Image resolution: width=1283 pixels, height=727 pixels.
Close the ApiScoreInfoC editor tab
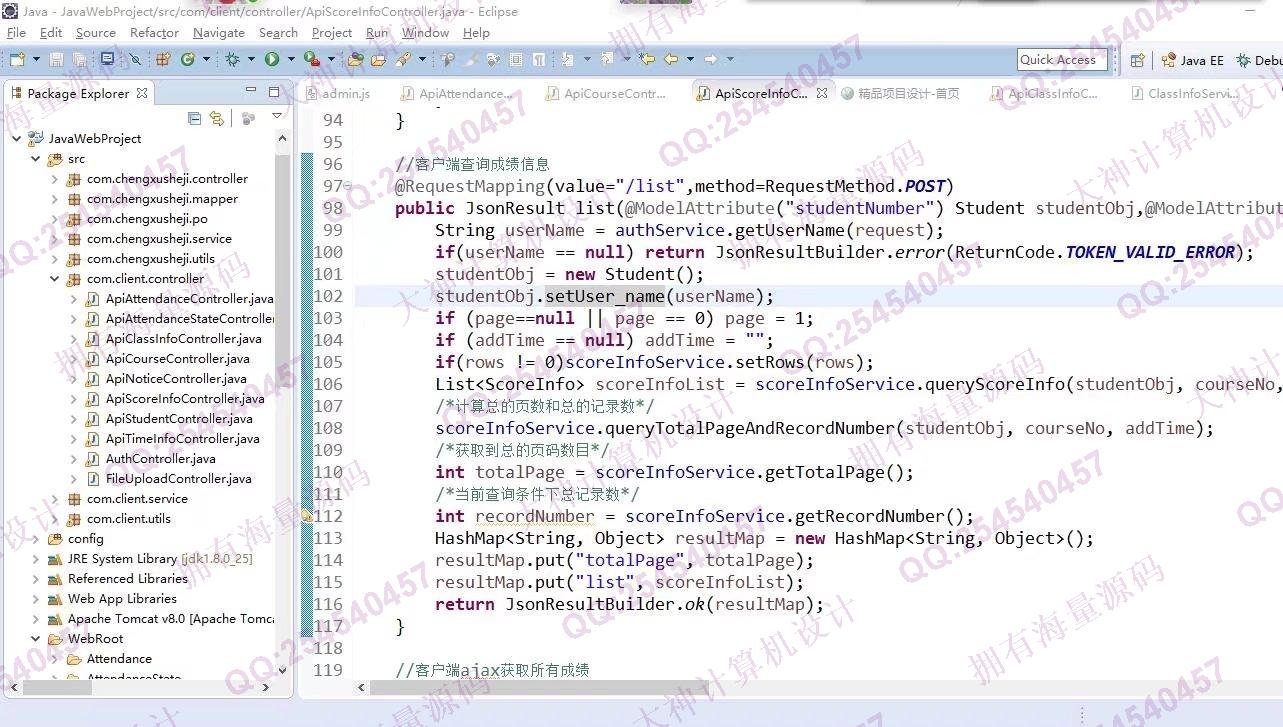click(822, 93)
